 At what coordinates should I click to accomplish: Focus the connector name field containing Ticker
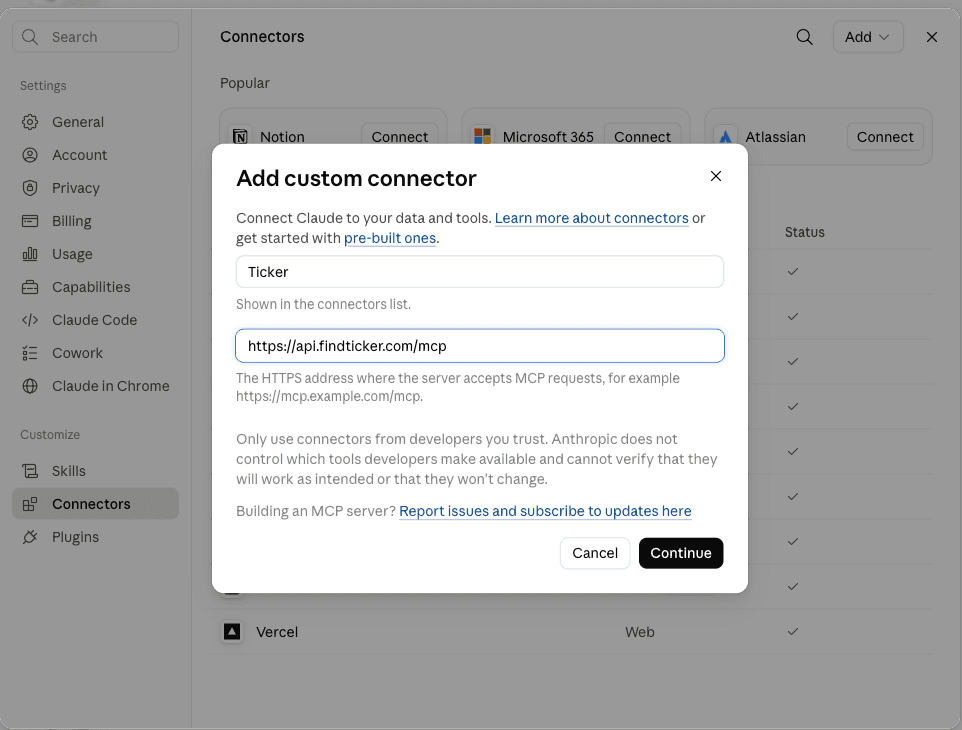point(480,272)
